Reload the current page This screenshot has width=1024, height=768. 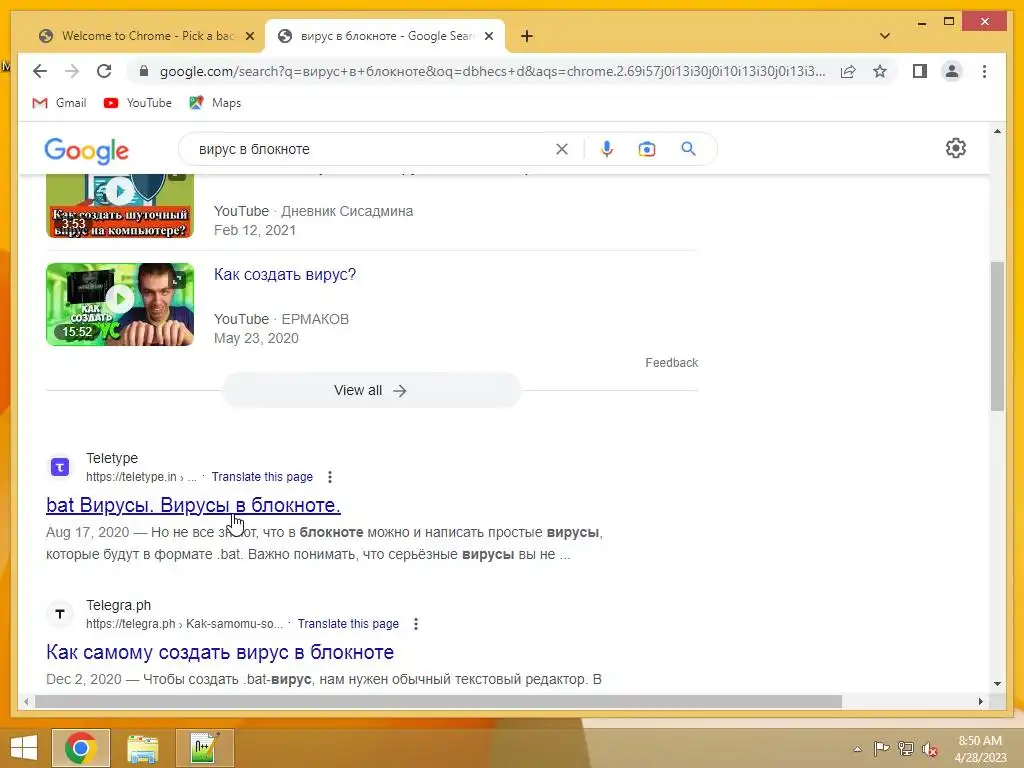104,71
